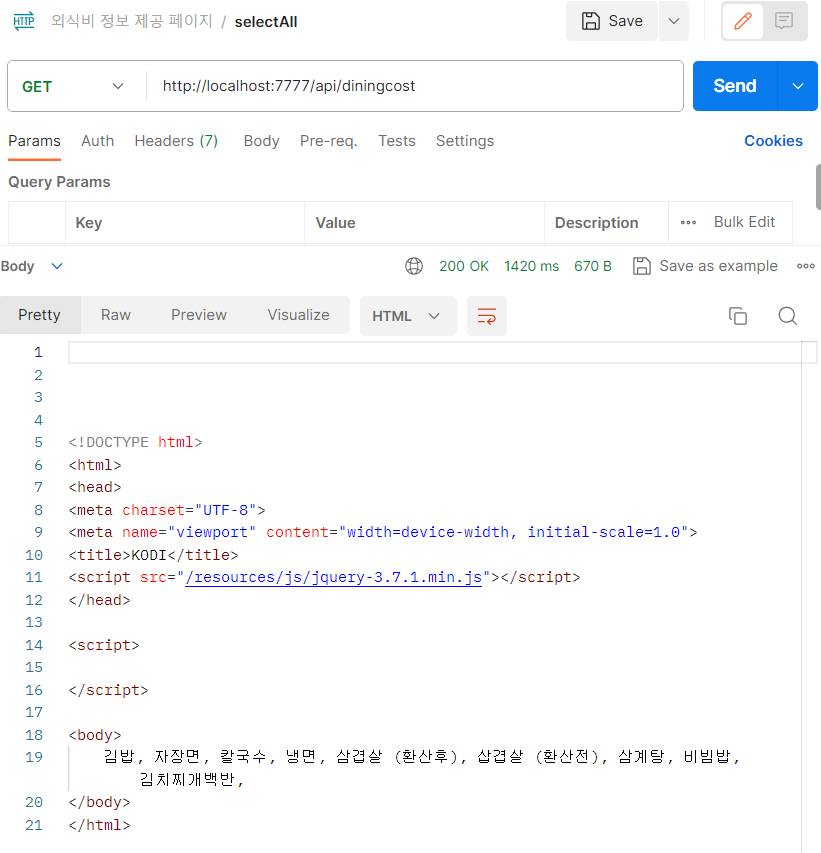Image resolution: width=821 pixels, height=853 pixels.
Task: Switch to the Params tab
Action: pyautogui.click(x=34, y=141)
